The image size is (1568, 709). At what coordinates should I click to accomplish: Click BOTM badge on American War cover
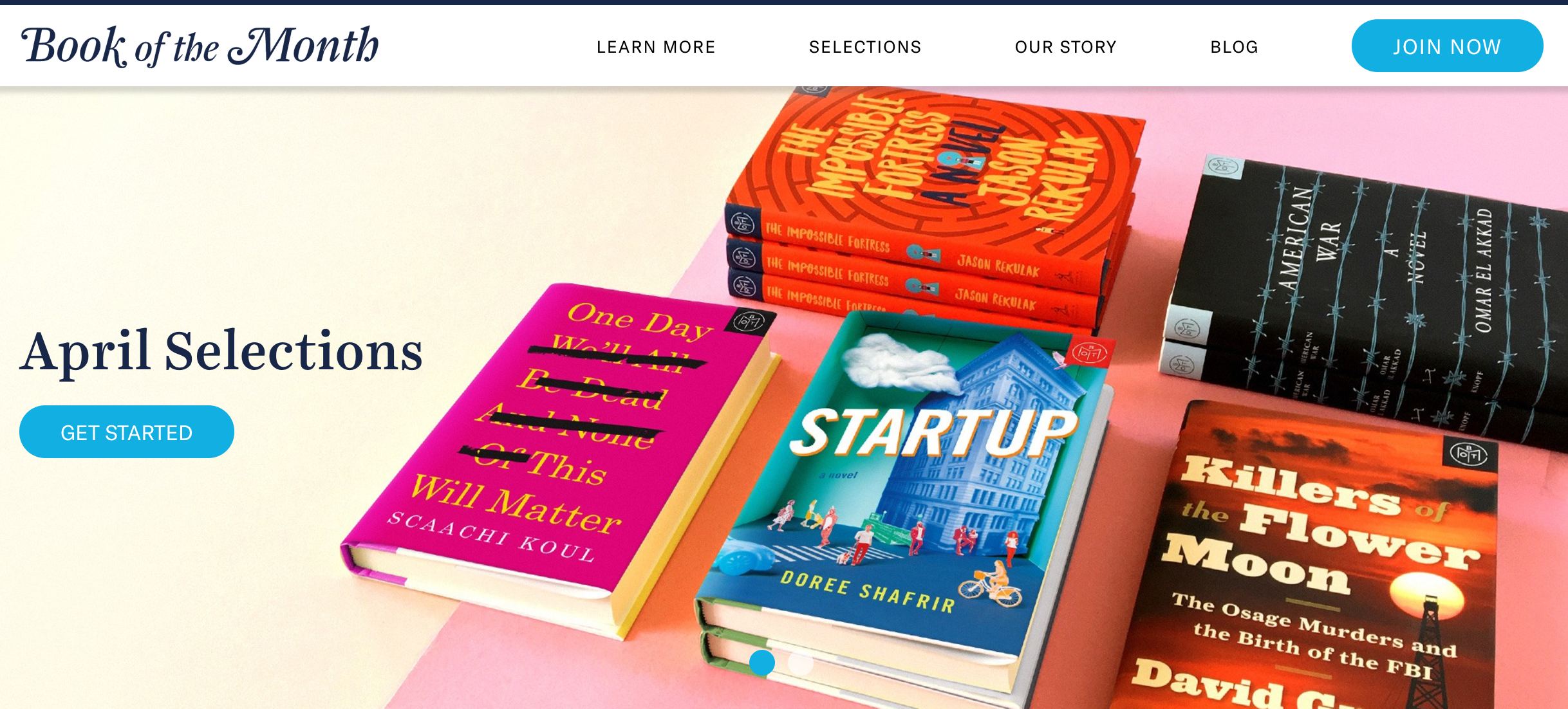(x=1224, y=167)
